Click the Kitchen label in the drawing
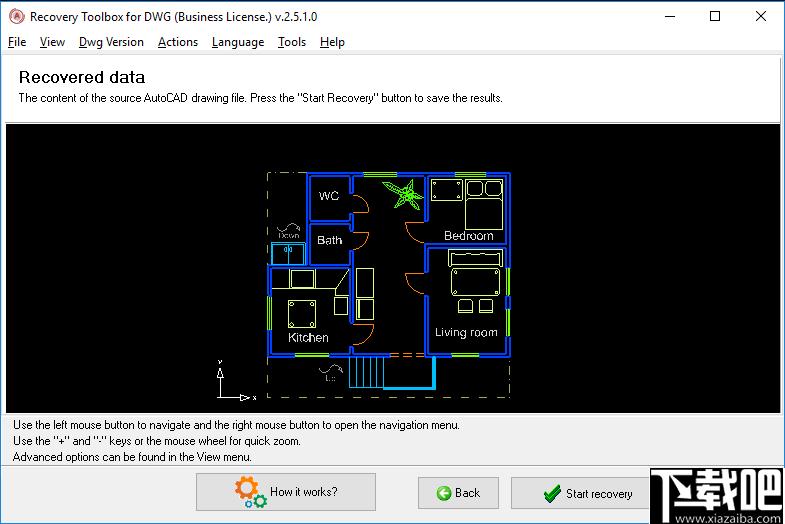This screenshot has width=785, height=524. tap(308, 338)
